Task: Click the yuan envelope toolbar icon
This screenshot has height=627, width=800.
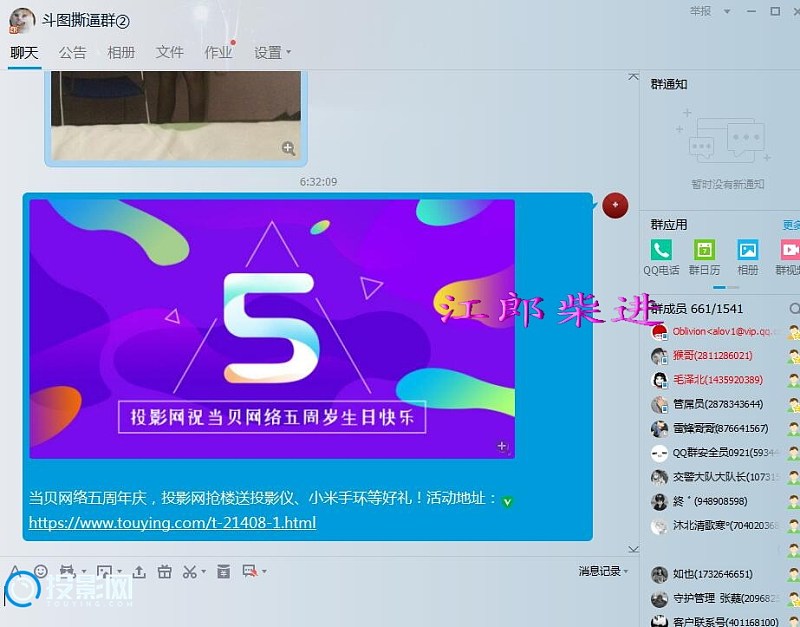Action: tap(223, 571)
